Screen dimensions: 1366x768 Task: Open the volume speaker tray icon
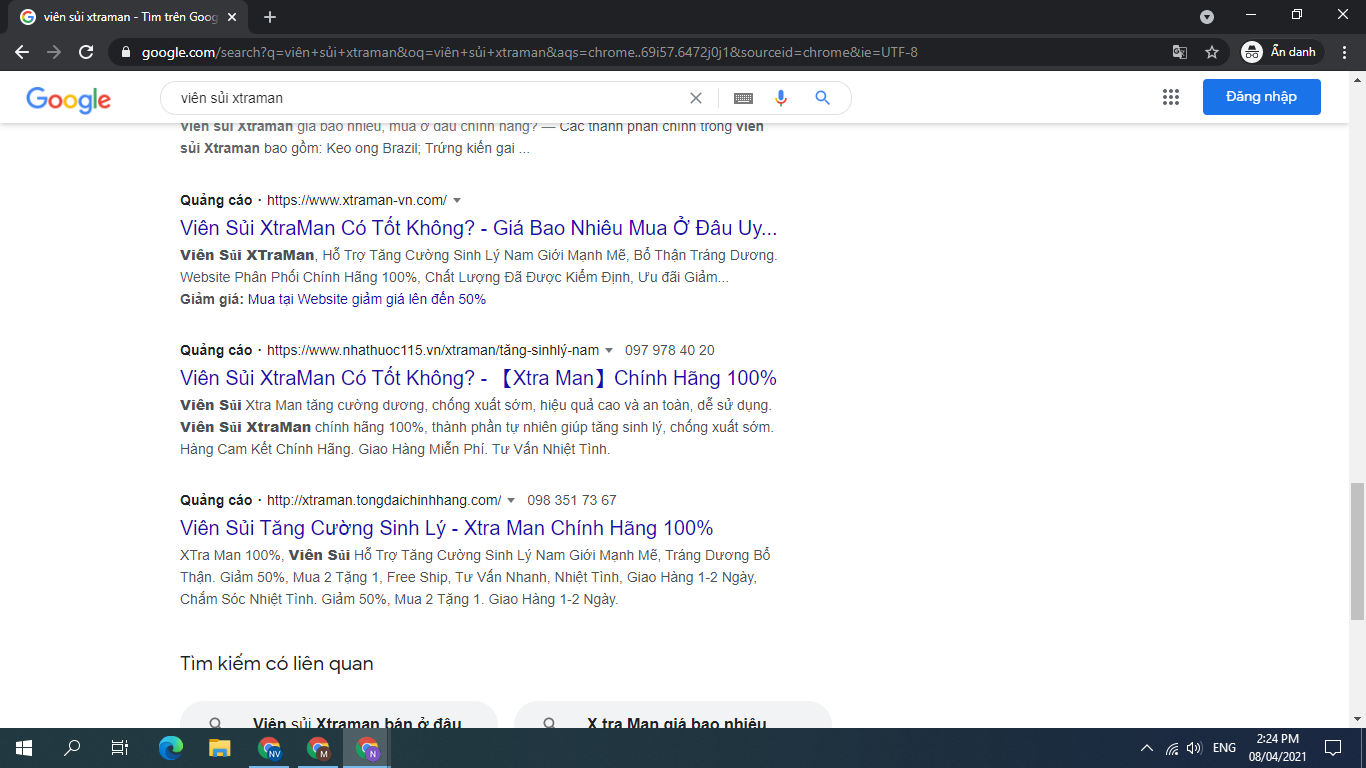[x=1194, y=748]
